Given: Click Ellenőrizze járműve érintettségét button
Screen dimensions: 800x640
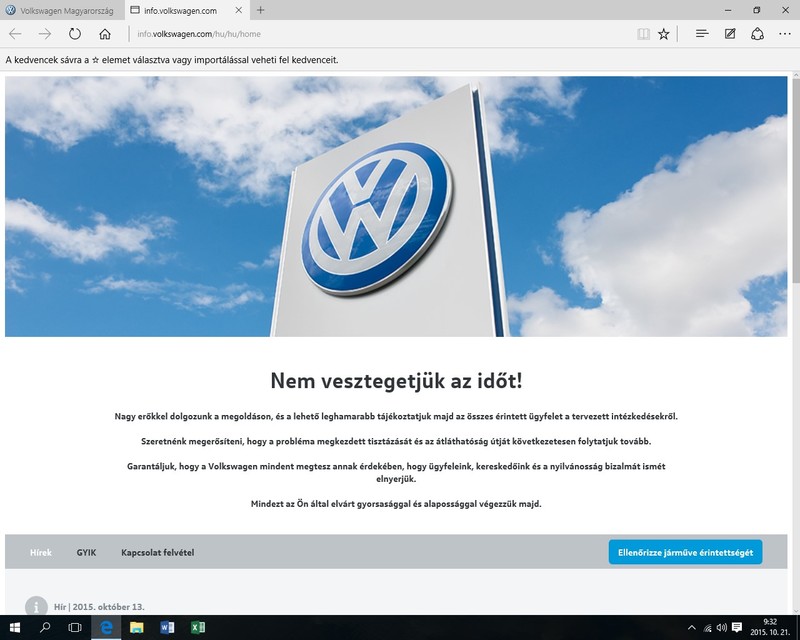Looking at the screenshot, I should (x=685, y=552).
